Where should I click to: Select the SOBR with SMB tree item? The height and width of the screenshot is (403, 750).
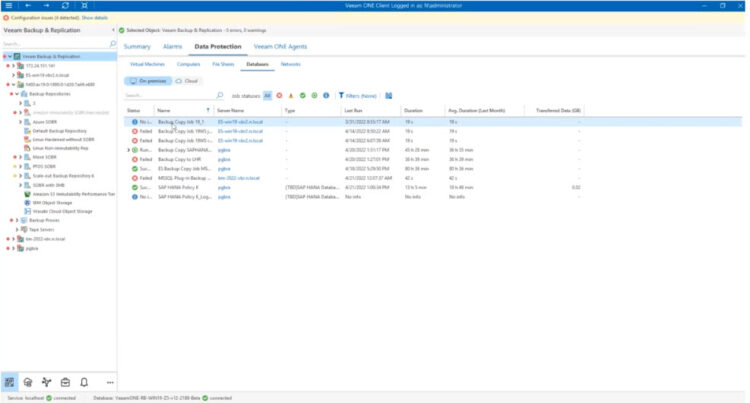(48, 185)
